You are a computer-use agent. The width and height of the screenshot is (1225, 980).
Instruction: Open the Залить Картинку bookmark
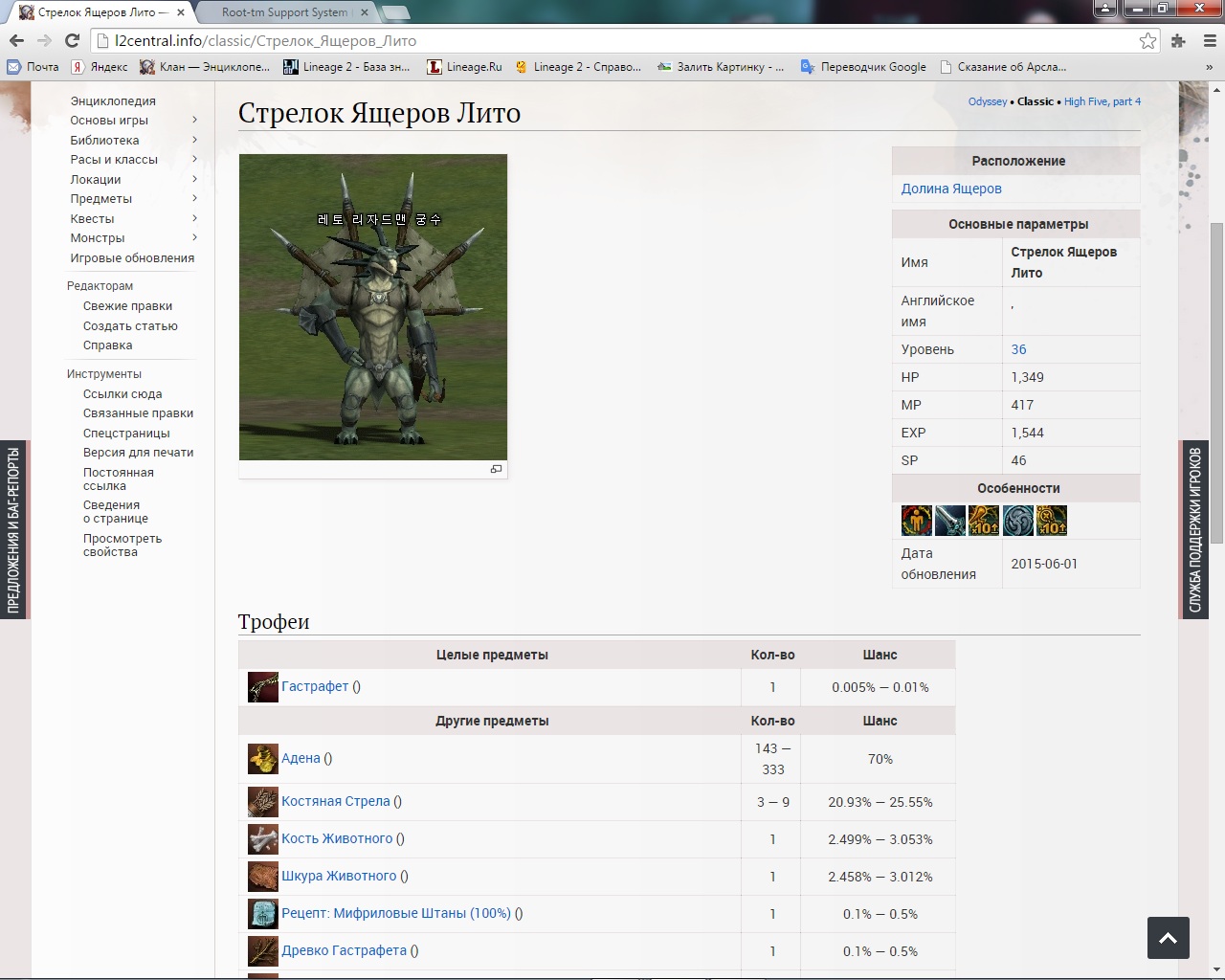click(721, 67)
